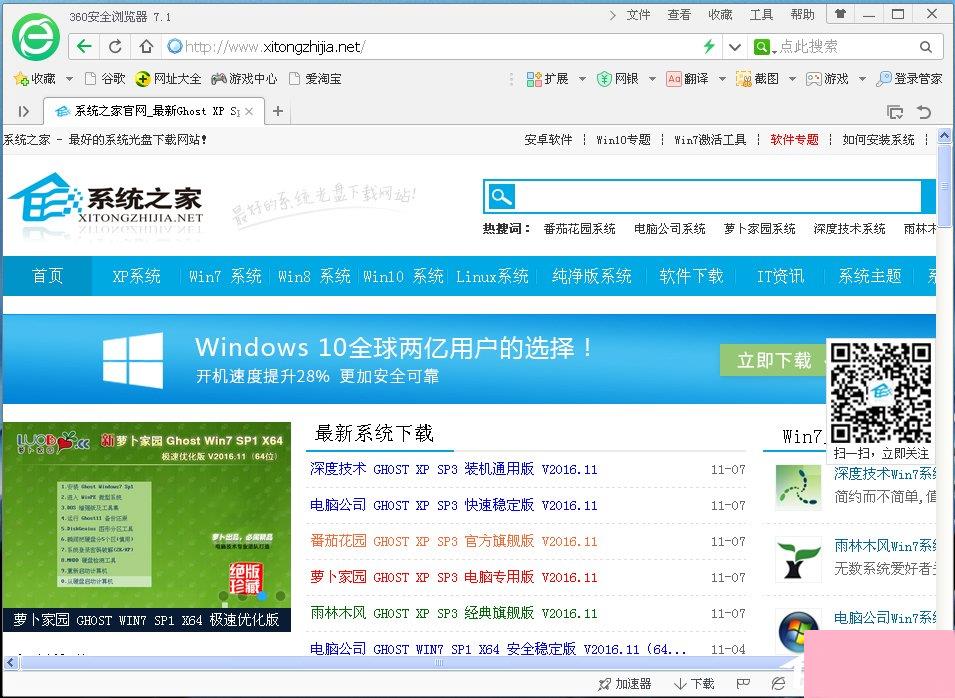Open the 下载 downloads status button
Screen dimensions: 955x698
[x=694, y=683]
